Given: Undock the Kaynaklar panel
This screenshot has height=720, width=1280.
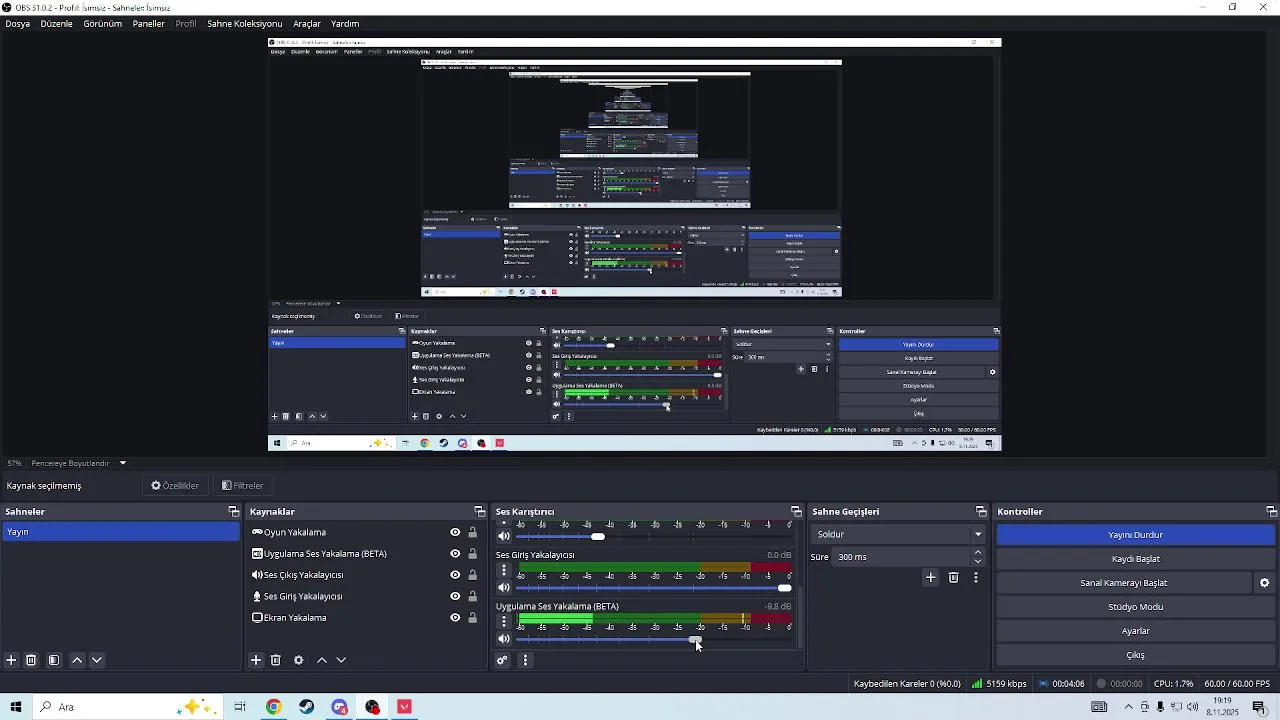Looking at the screenshot, I should (479, 512).
